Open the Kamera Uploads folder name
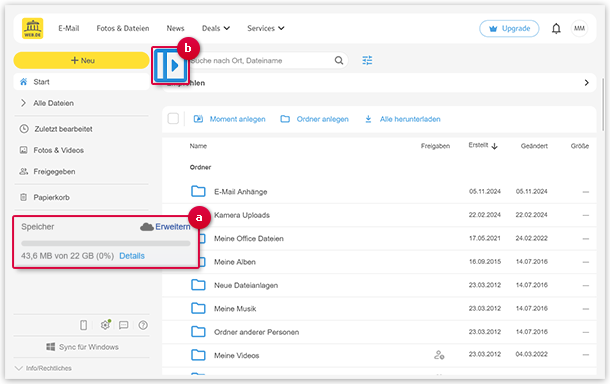Image resolution: width=610 pixels, height=384 pixels. pos(242,215)
